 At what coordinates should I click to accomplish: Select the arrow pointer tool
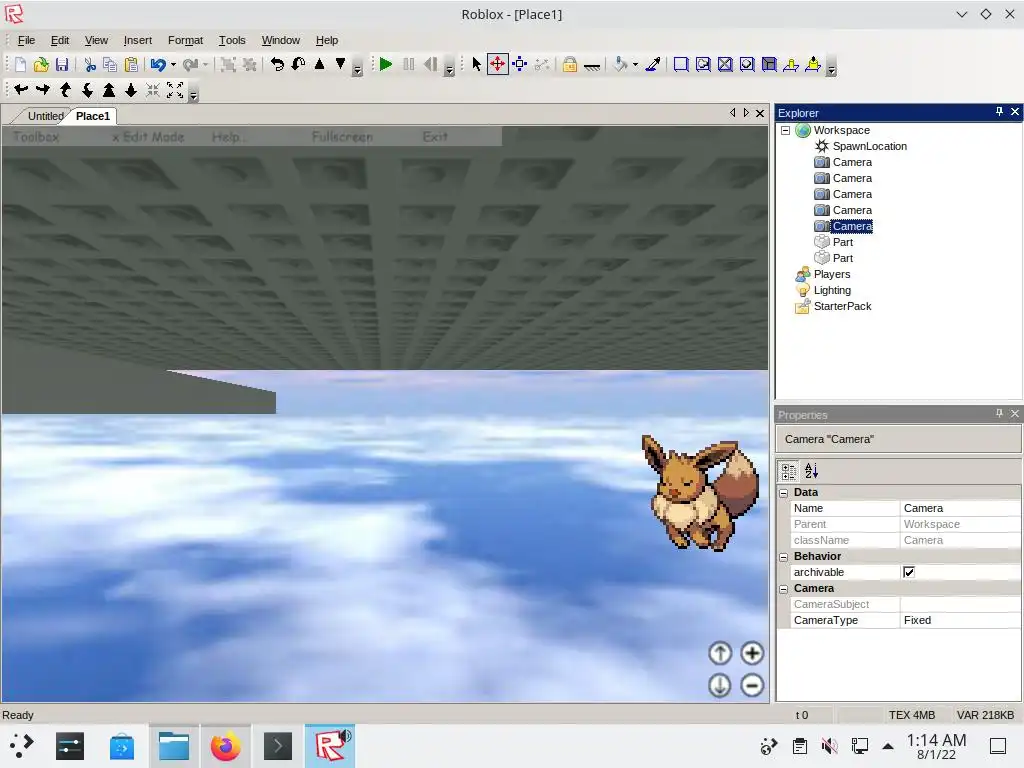[476, 64]
